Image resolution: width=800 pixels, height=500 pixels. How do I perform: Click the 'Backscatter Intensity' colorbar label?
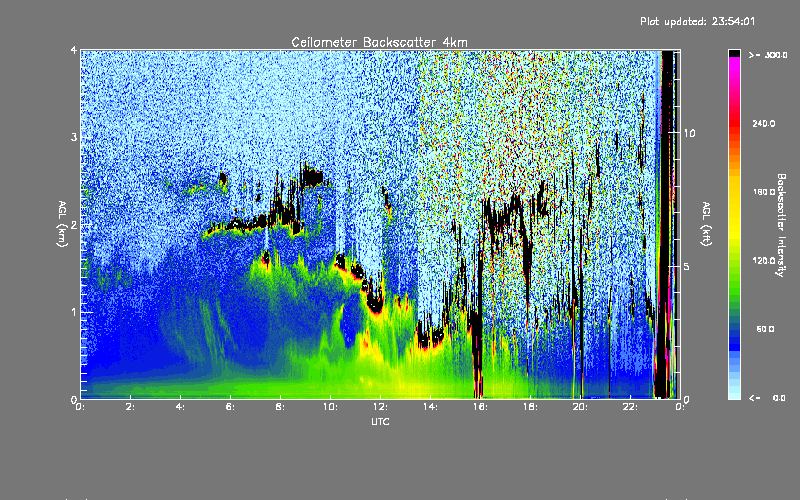coord(781,225)
